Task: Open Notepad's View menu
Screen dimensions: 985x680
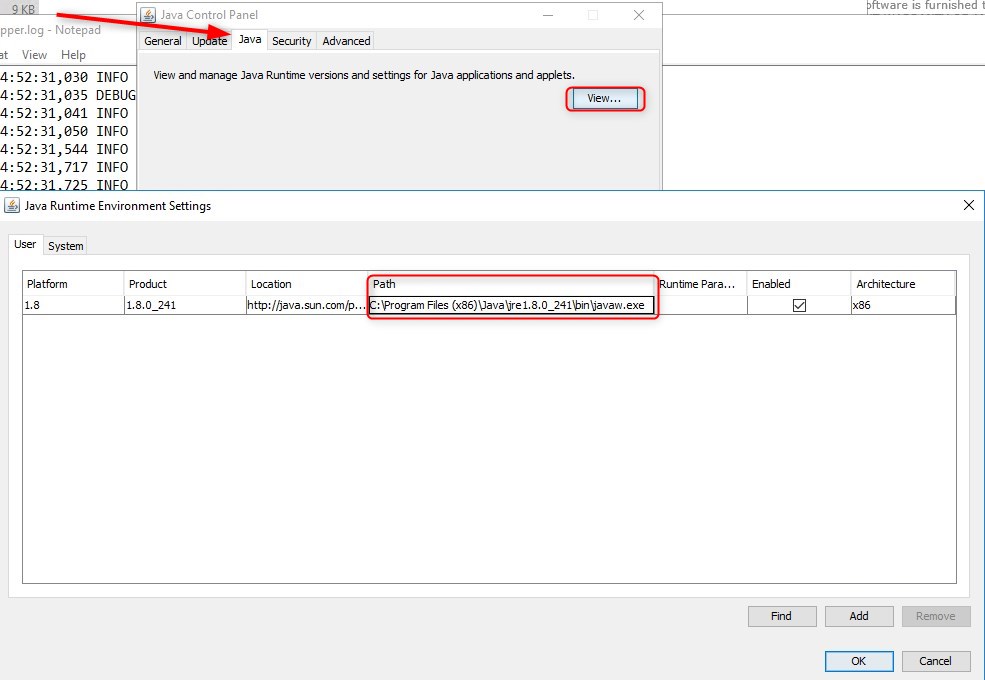Action: click(35, 55)
